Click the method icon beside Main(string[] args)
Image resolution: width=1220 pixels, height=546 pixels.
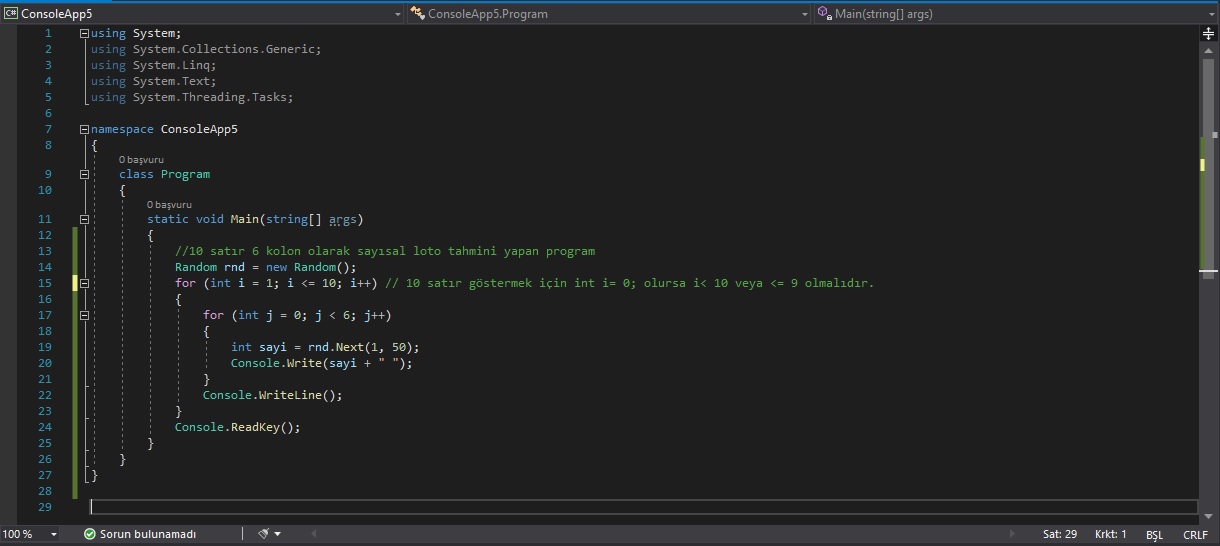(x=824, y=14)
